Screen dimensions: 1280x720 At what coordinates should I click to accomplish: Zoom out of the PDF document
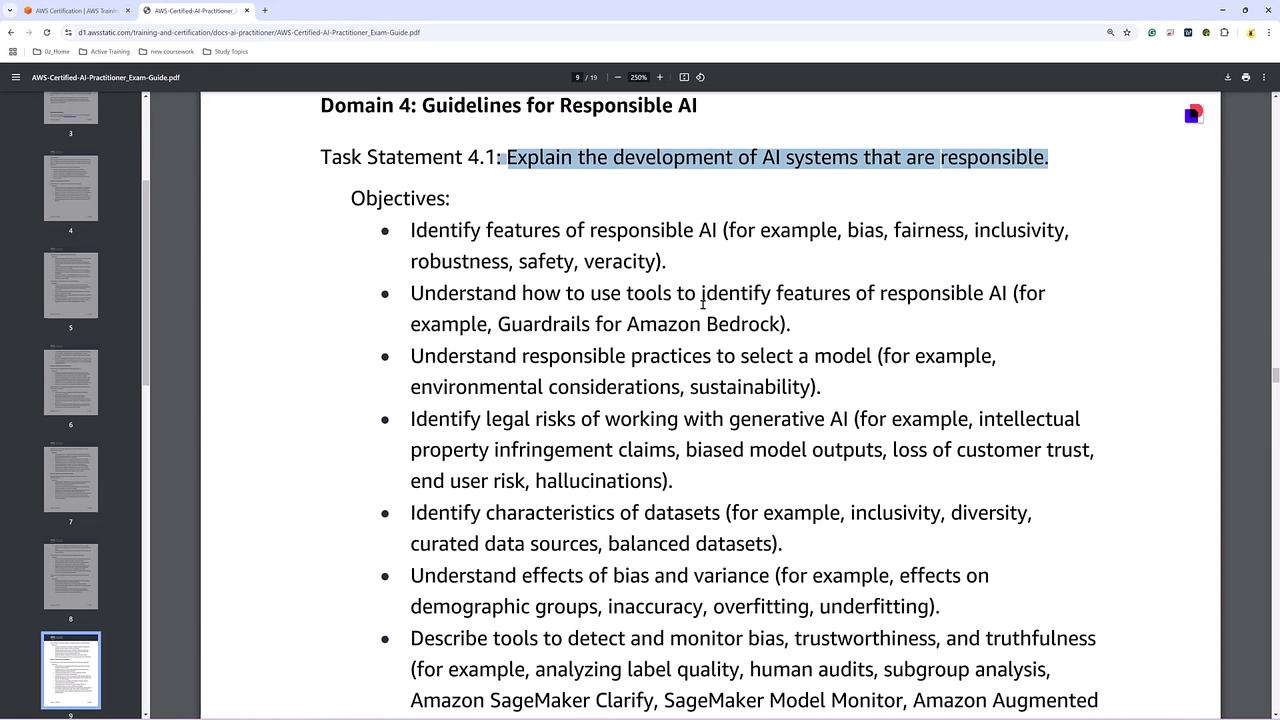pos(617,77)
